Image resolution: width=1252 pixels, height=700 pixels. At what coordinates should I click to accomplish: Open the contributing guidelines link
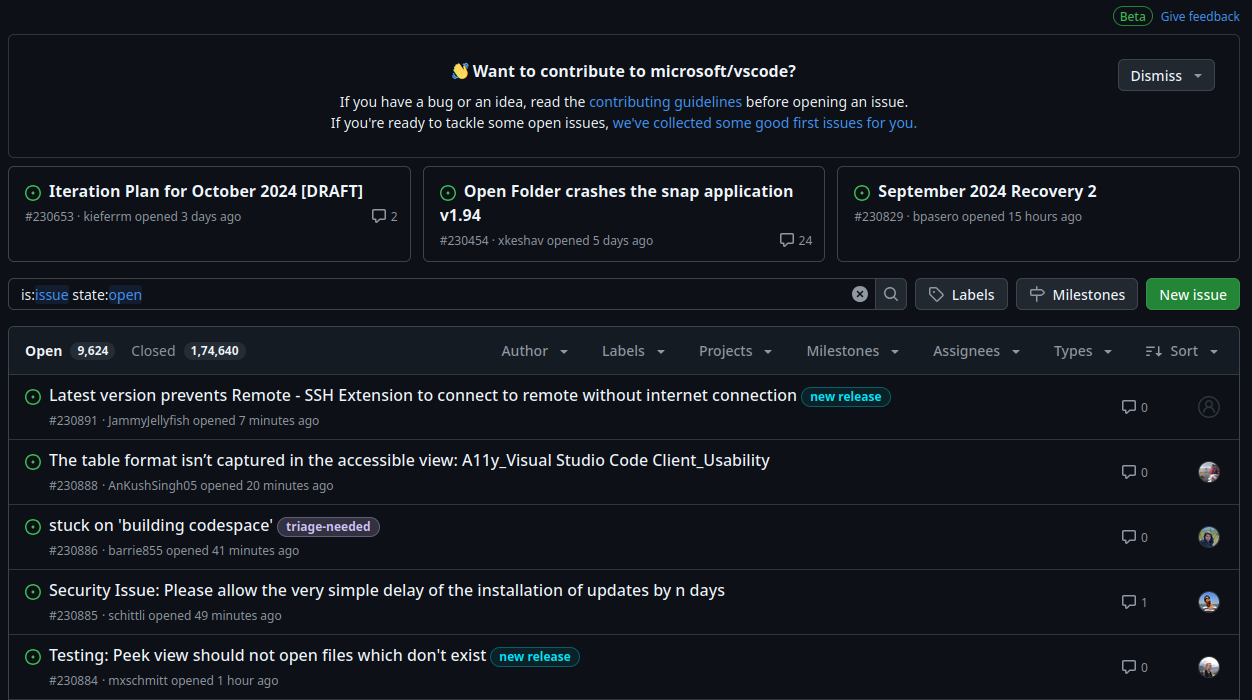click(x=665, y=101)
